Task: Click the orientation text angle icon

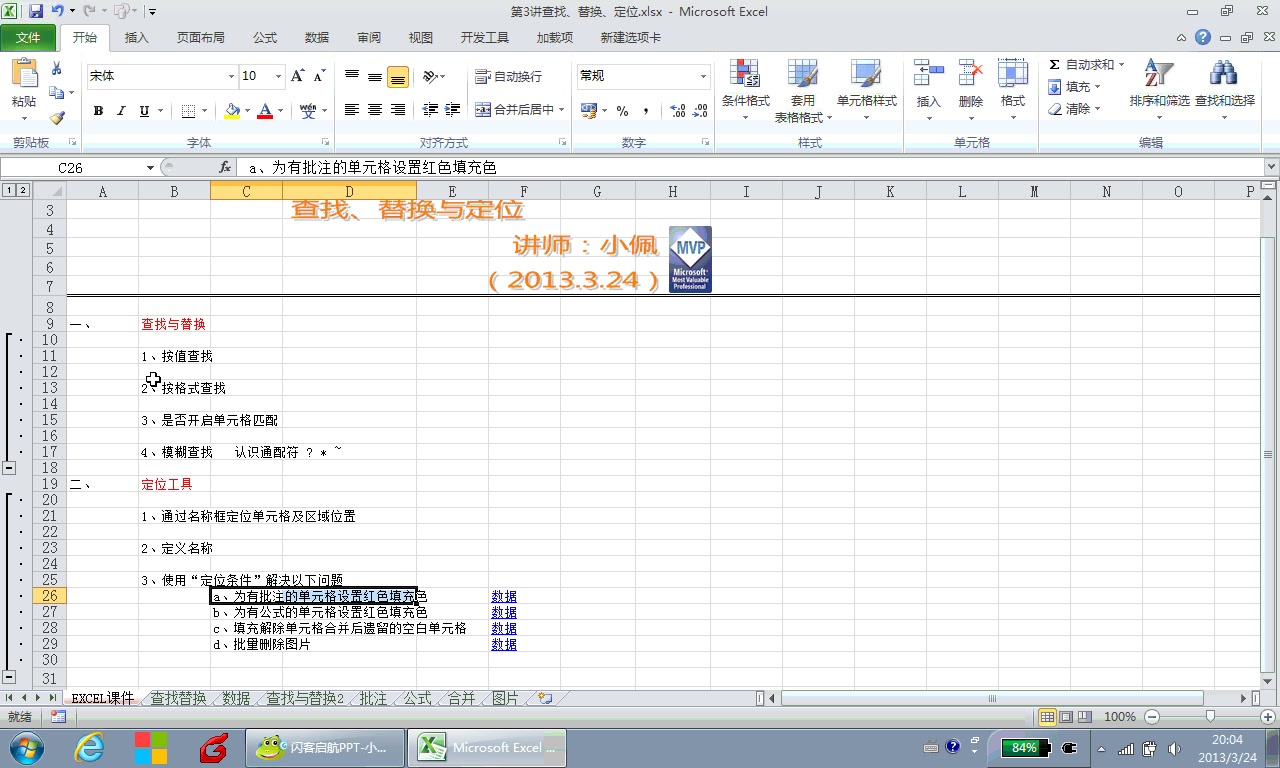Action: click(430, 76)
